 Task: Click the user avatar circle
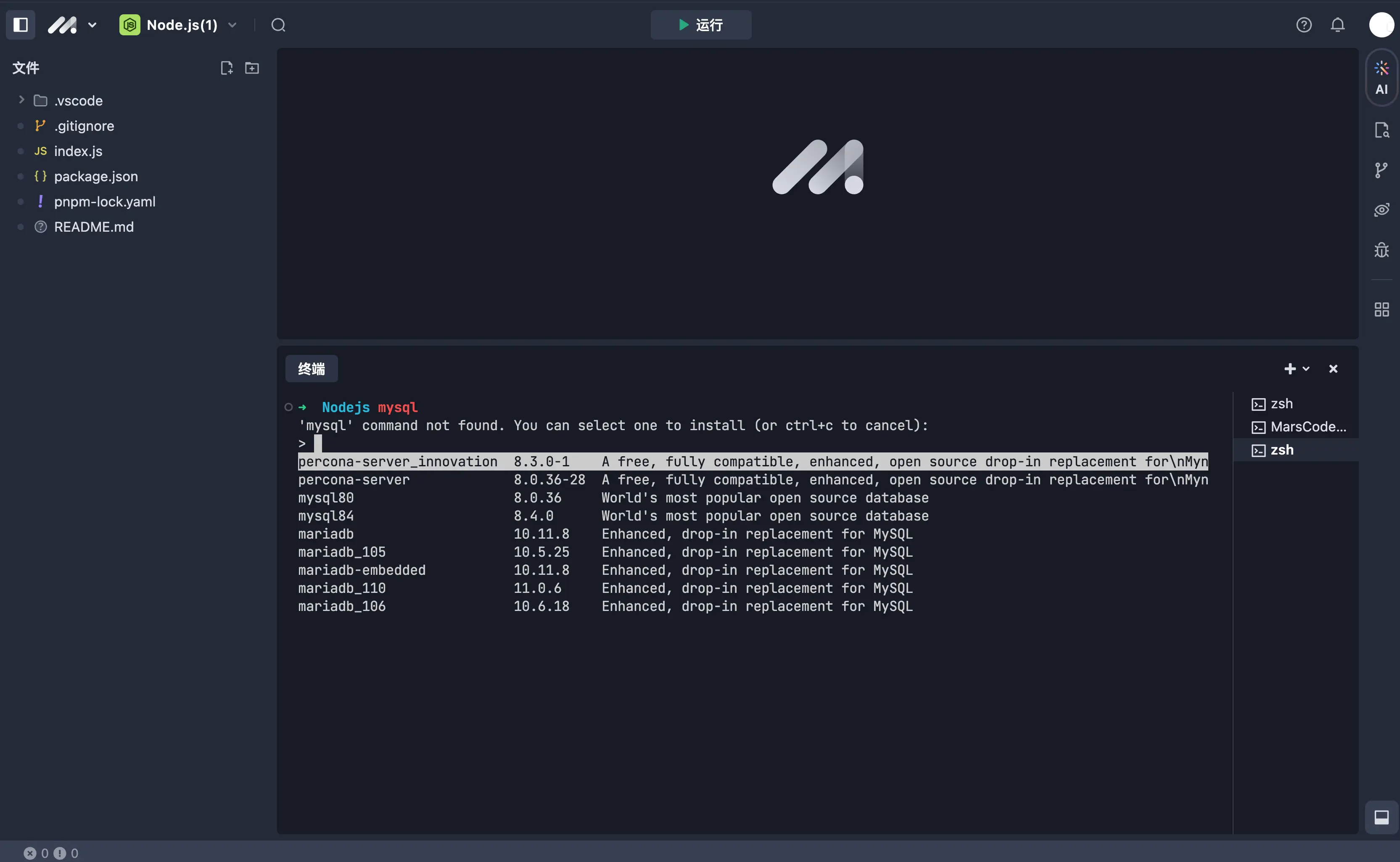tap(1381, 25)
